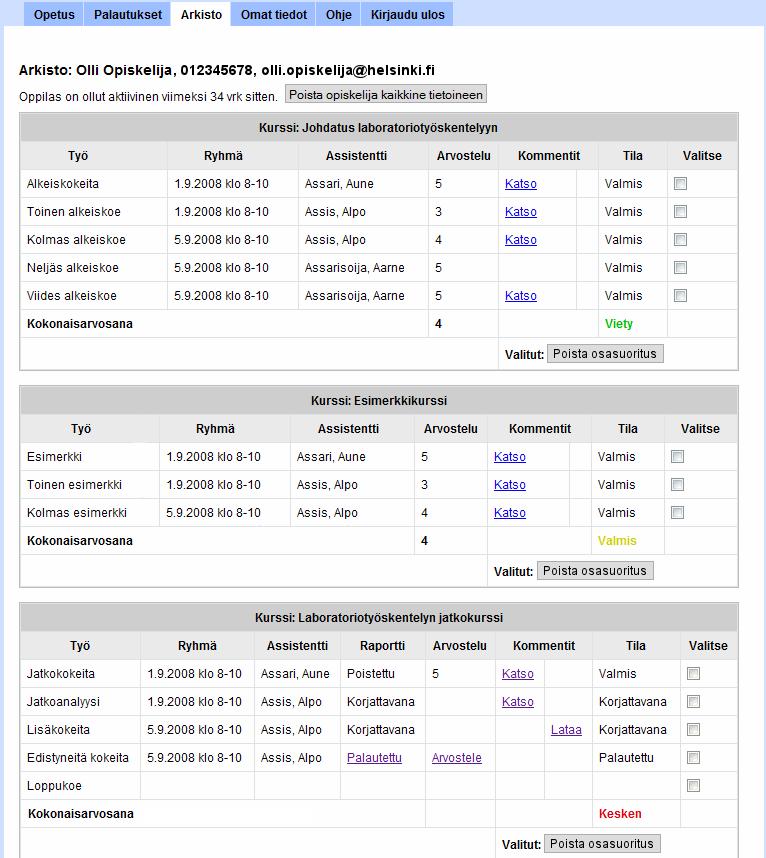Click Poista osasuoritus in Esimerkkikurssi
This screenshot has height=858, width=766.
(x=595, y=571)
